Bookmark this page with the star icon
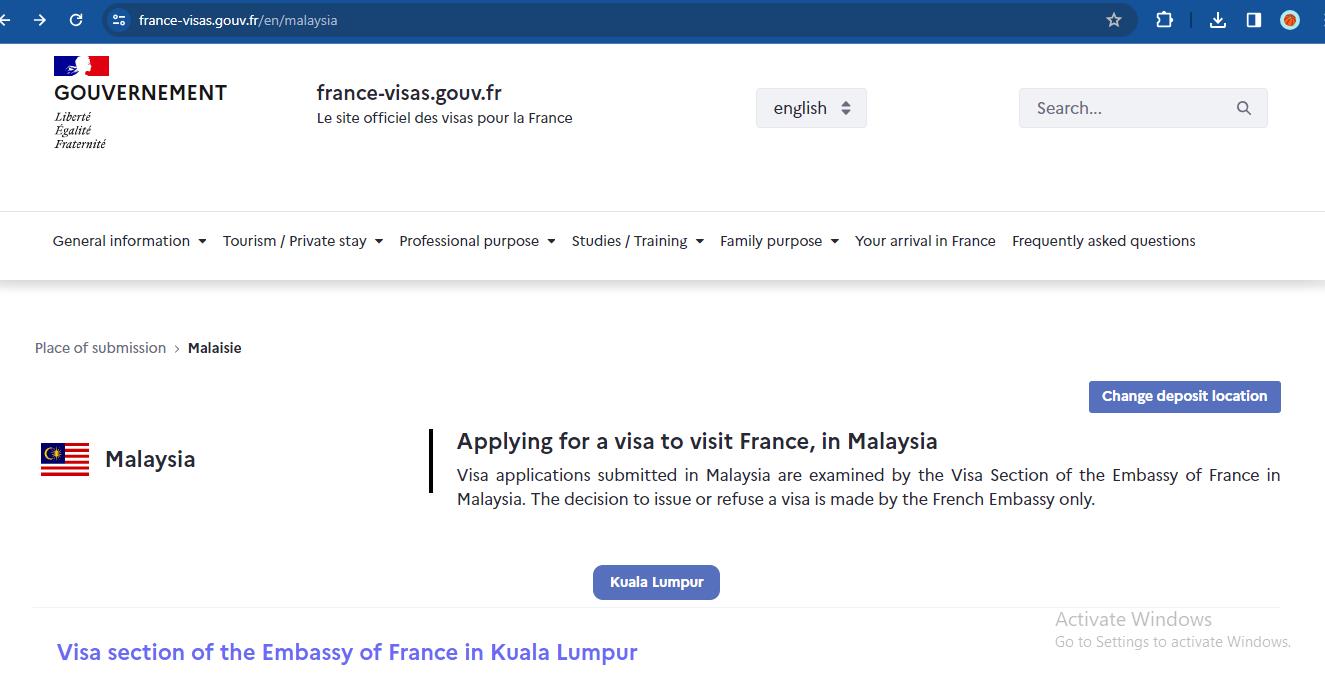This screenshot has height=675, width=1325. 1113,19
